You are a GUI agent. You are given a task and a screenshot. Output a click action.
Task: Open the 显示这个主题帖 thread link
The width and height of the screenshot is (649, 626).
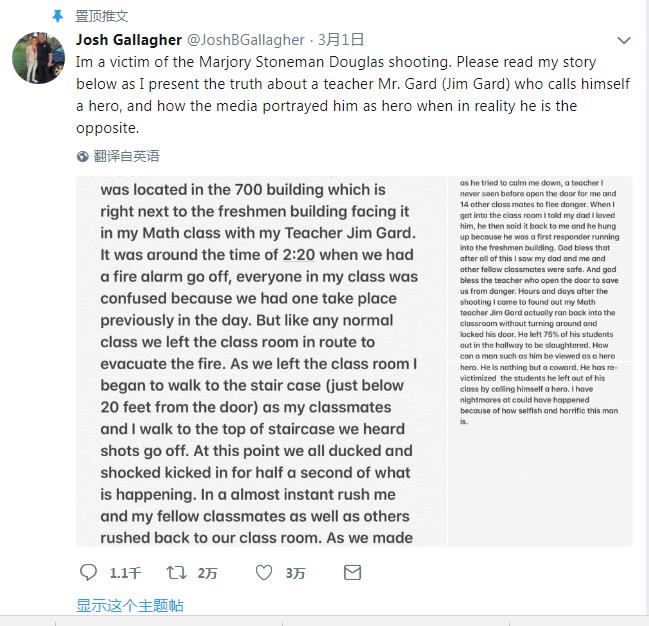(130, 606)
